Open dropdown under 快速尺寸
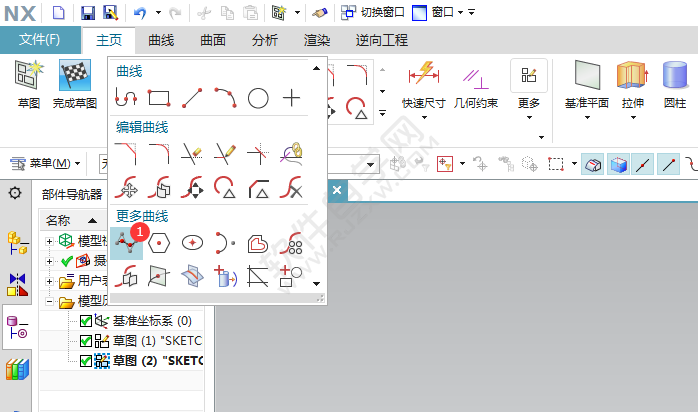Viewport: 698px width, 412px height. pyautogui.click(x=424, y=117)
